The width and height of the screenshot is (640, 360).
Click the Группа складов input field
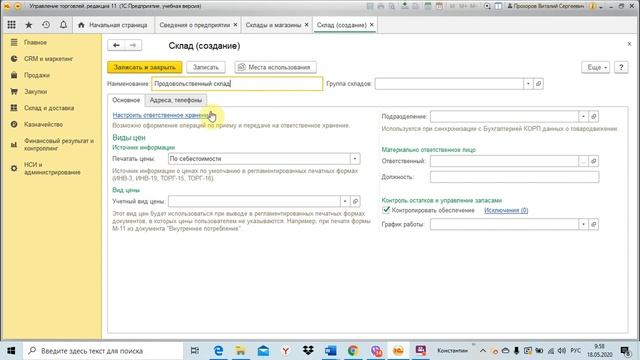[449, 84]
